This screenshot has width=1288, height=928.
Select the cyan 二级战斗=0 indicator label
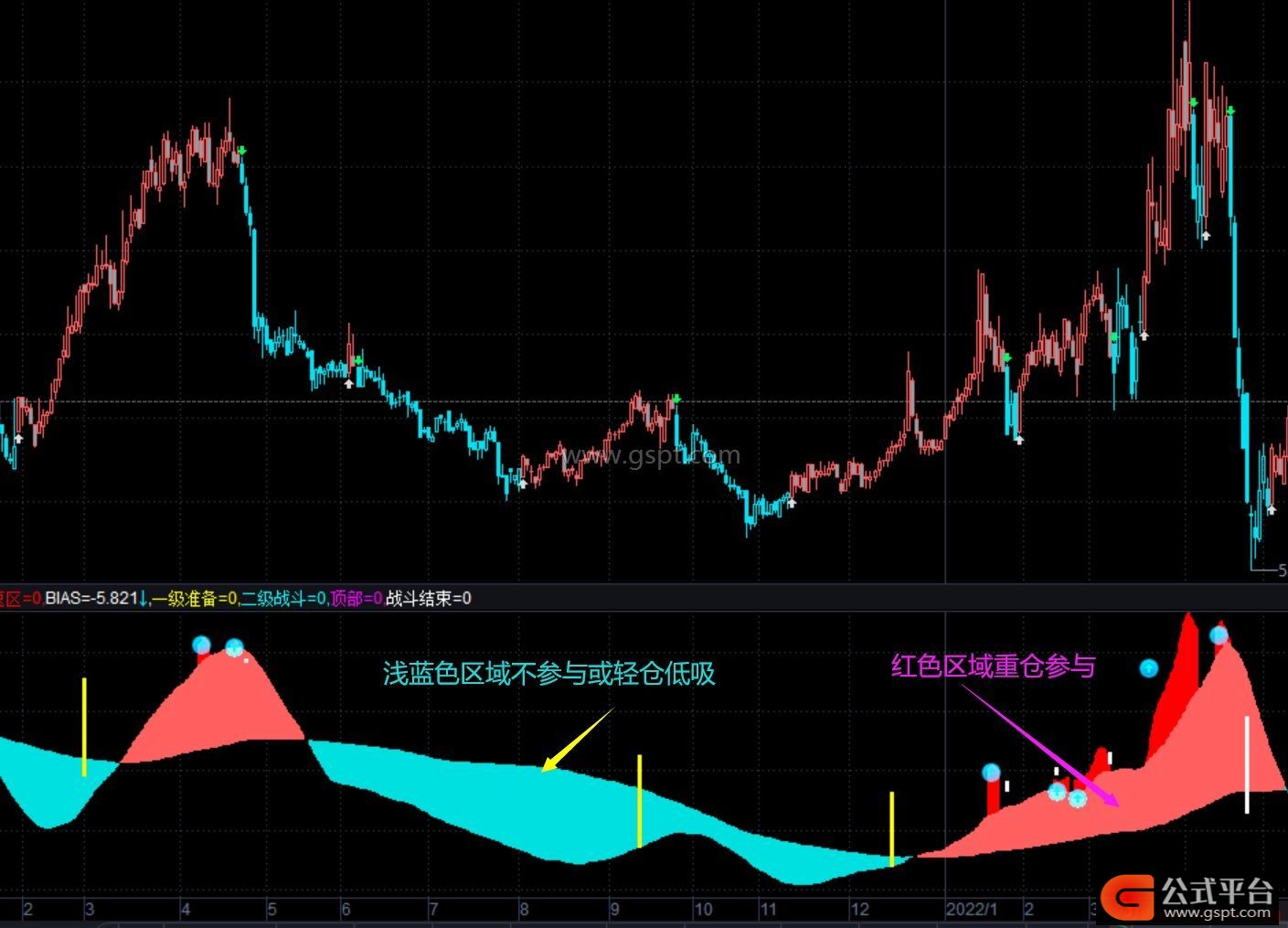point(284,599)
